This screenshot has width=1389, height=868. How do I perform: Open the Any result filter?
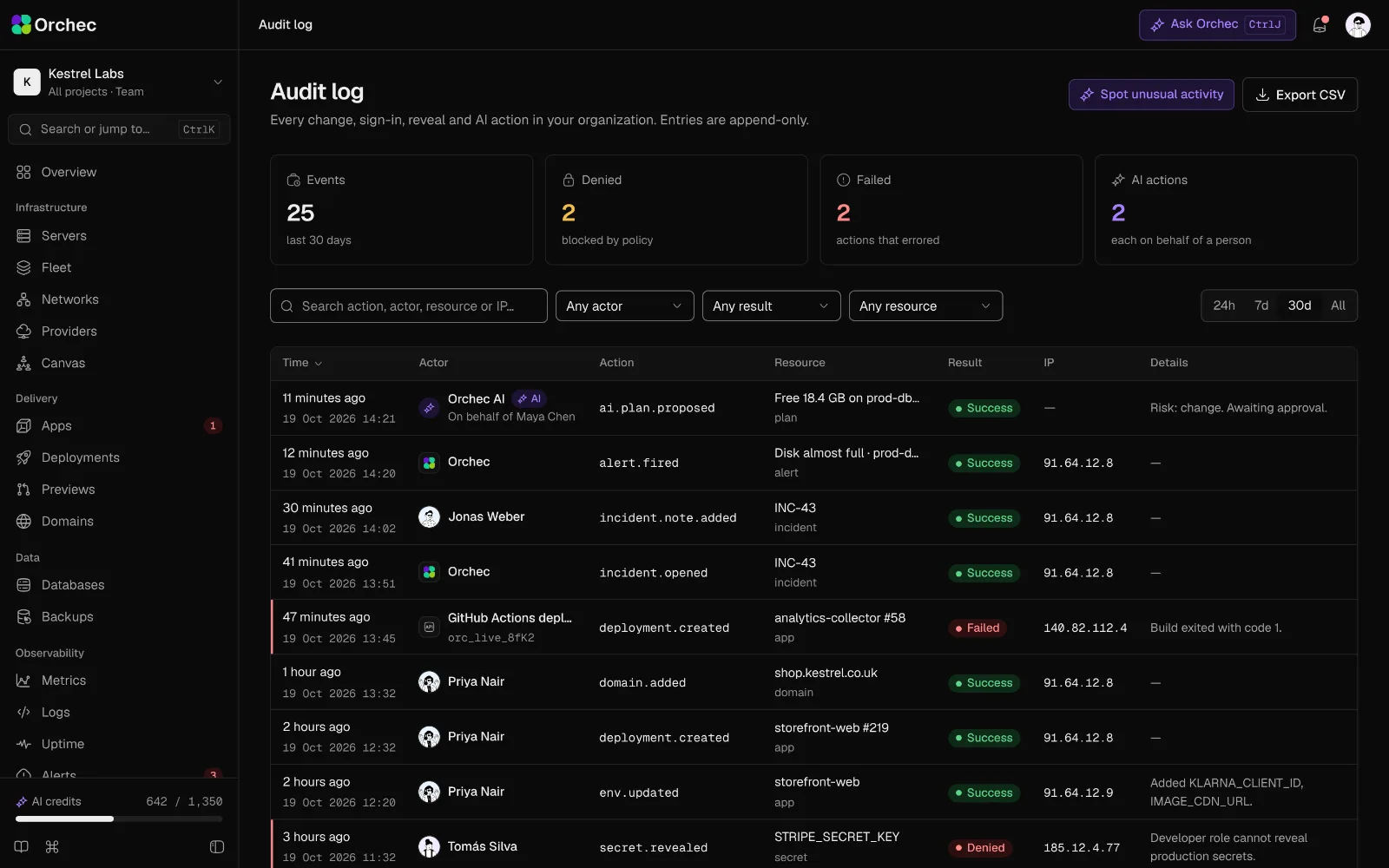[772, 306]
